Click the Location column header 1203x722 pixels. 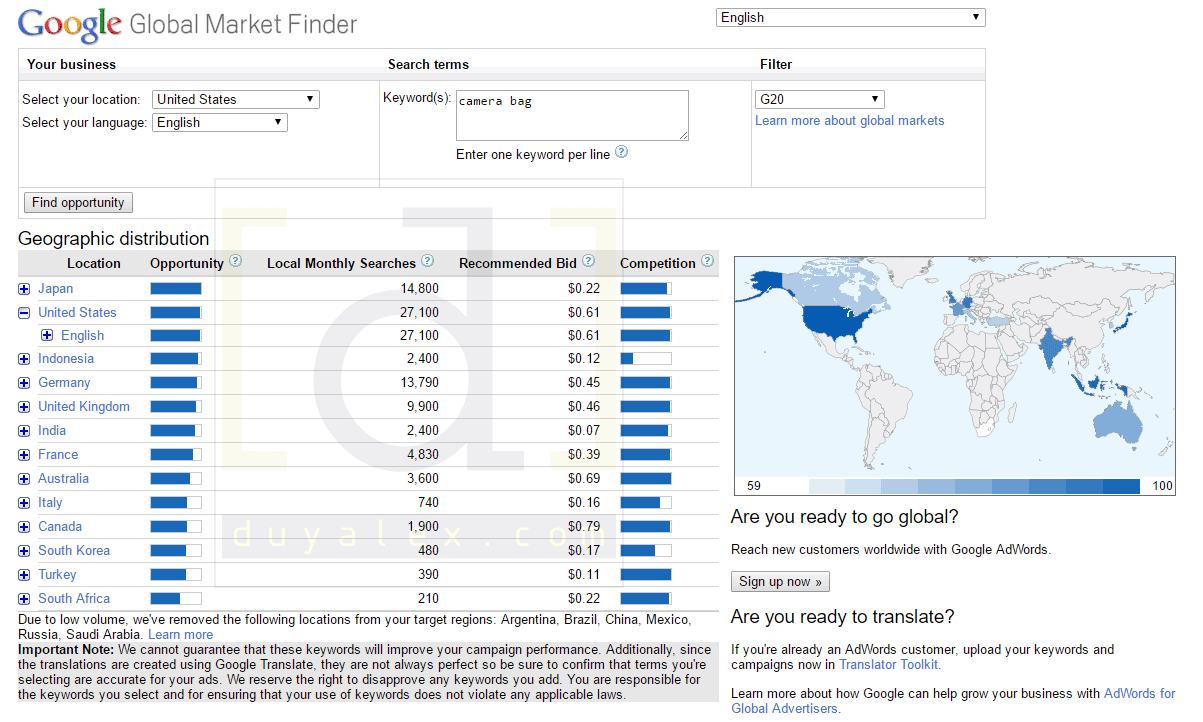pyautogui.click(x=94, y=263)
